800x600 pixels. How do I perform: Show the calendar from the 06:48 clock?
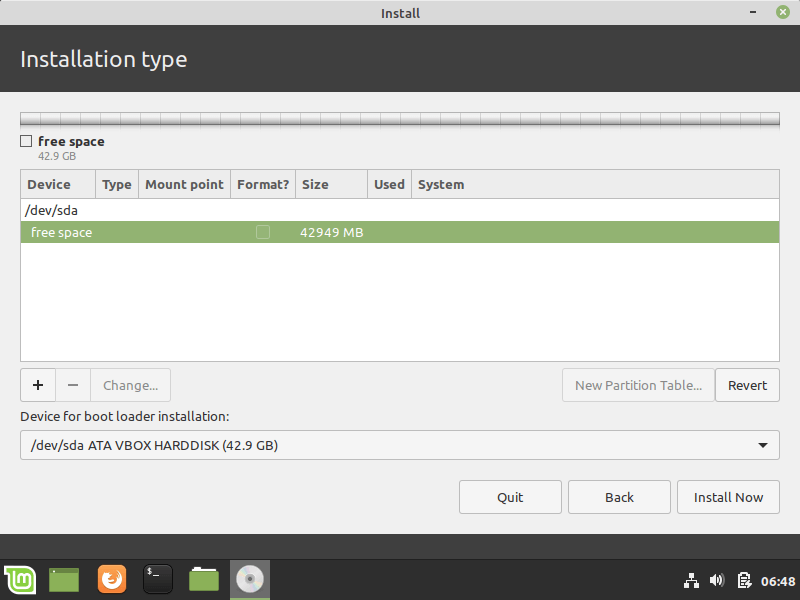point(778,581)
